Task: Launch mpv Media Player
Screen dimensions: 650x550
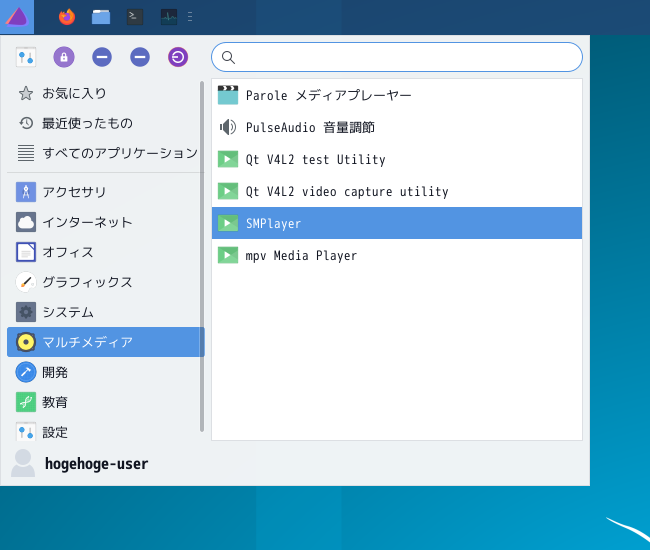Action: (397, 255)
